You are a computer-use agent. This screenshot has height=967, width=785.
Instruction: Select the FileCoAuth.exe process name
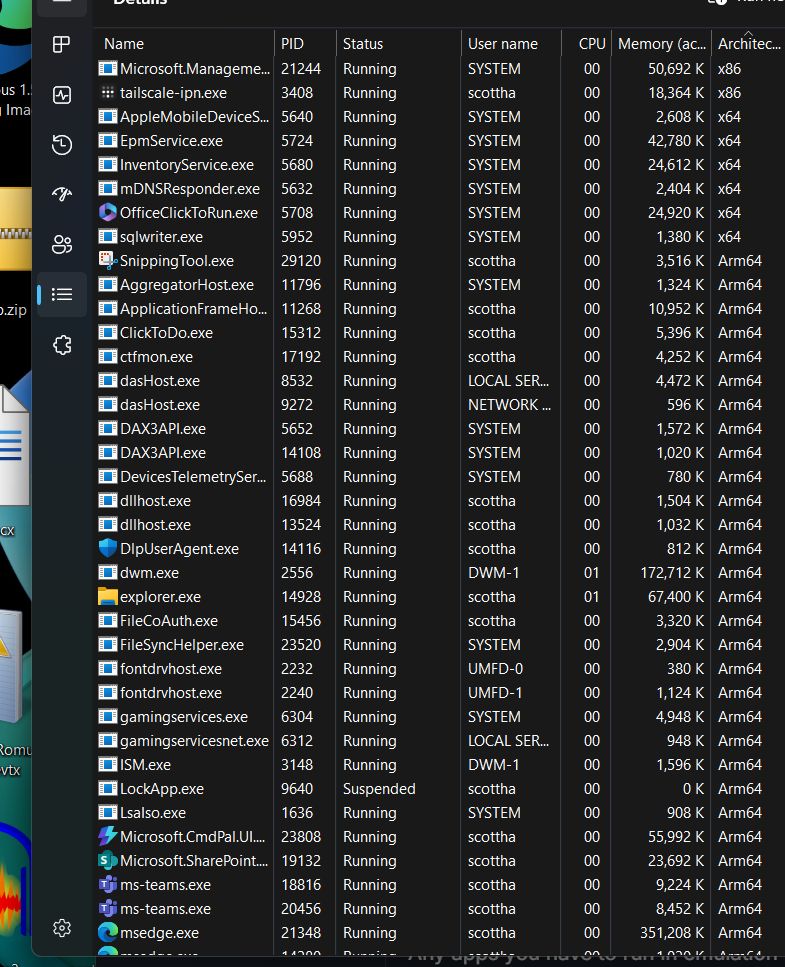[168, 620]
